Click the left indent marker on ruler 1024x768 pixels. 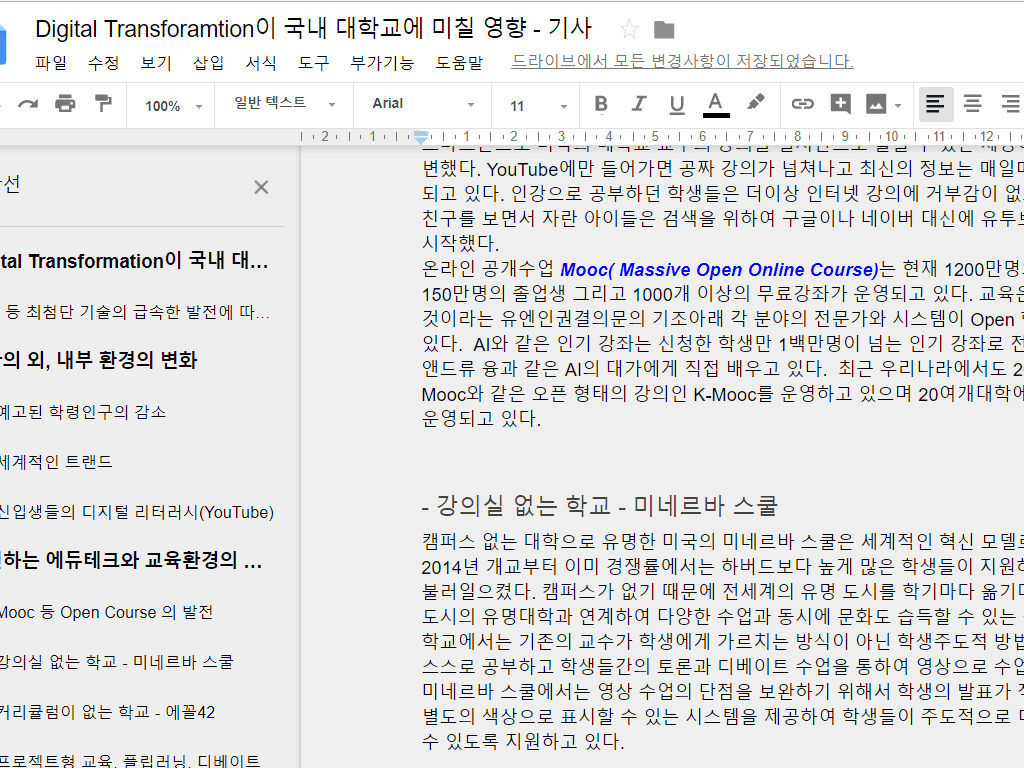click(421, 138)
